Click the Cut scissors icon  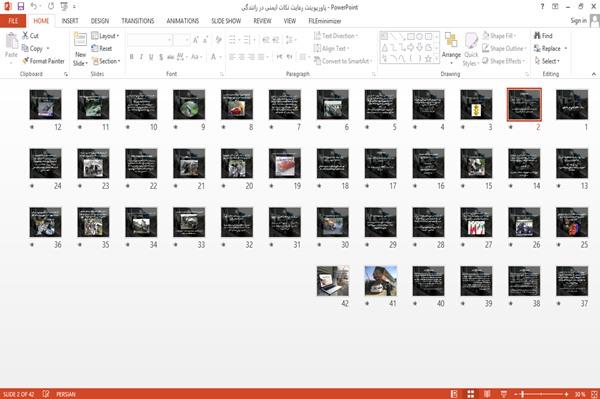tap(26, 36)
